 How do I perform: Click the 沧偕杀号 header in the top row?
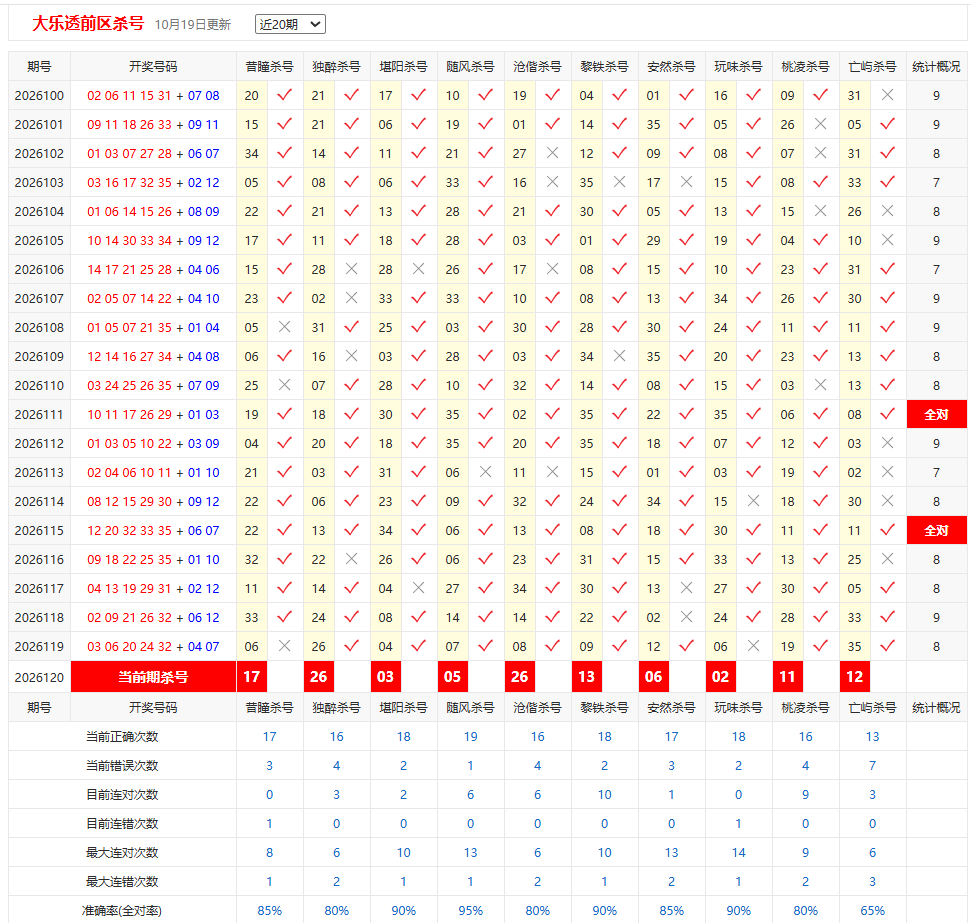(x=538, y=66)
